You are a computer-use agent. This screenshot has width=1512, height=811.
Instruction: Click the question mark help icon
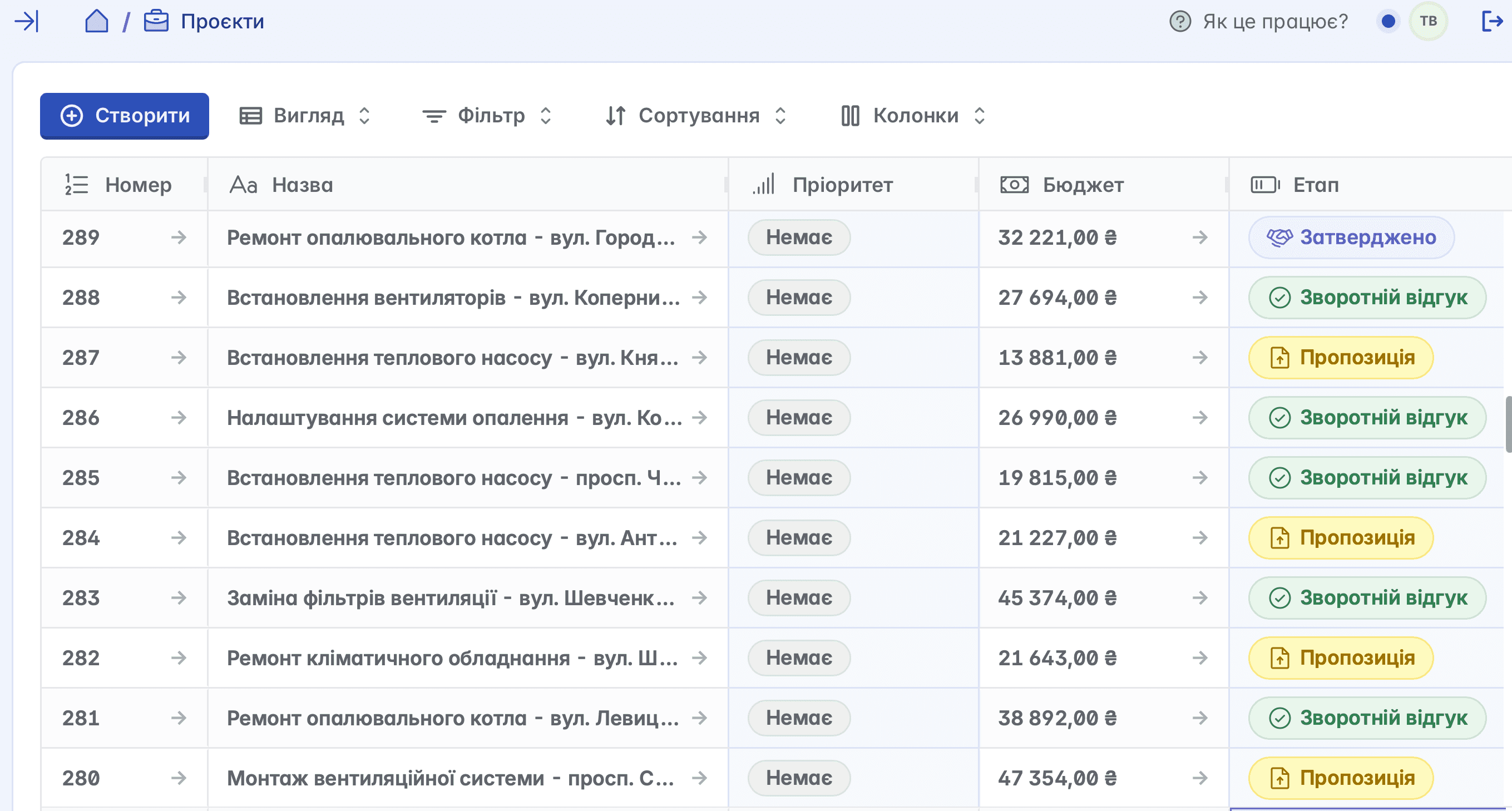(1180, 21)
